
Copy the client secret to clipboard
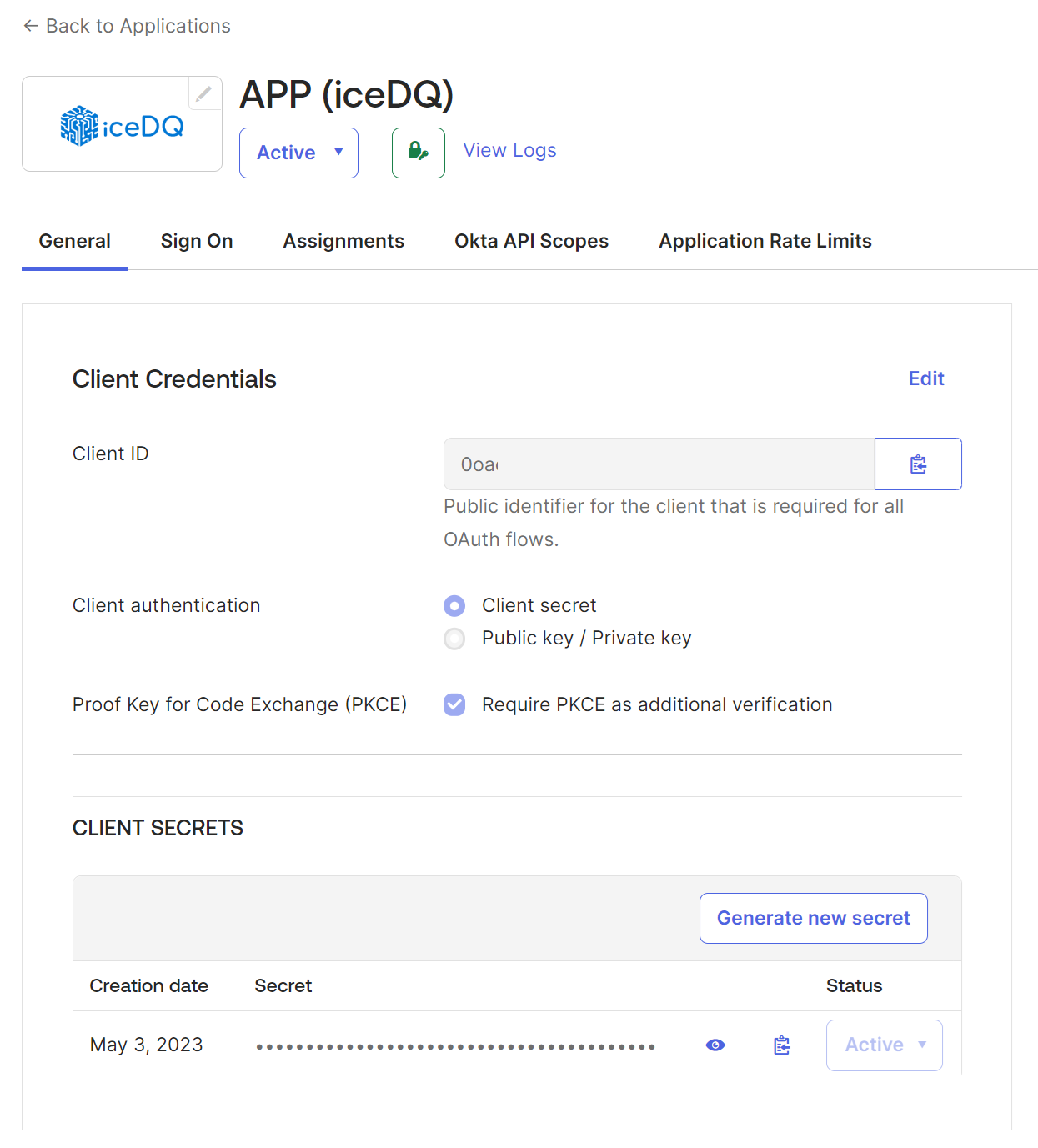pos(781,1045)
